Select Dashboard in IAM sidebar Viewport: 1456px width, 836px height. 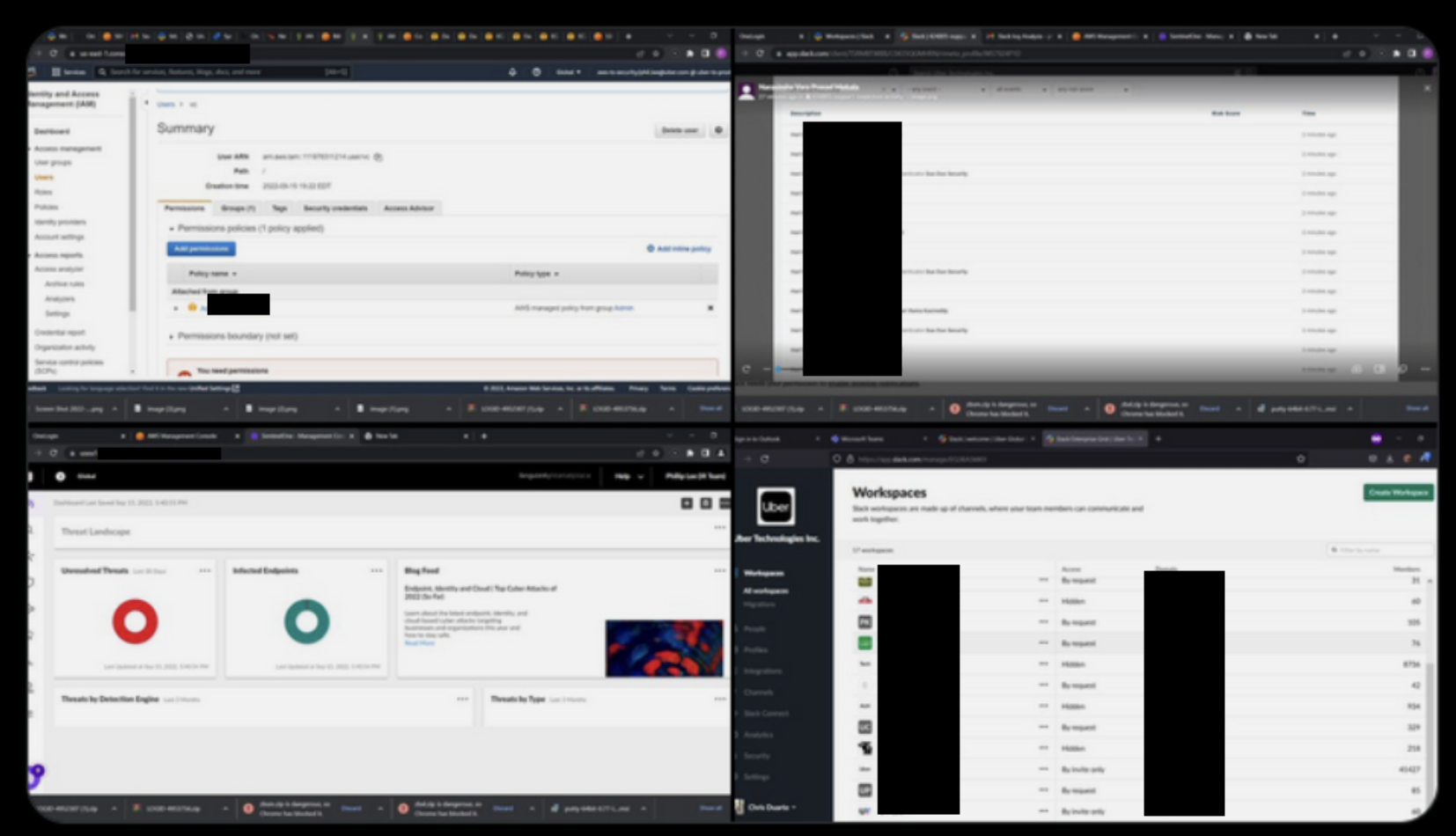(x=52, y=131)
